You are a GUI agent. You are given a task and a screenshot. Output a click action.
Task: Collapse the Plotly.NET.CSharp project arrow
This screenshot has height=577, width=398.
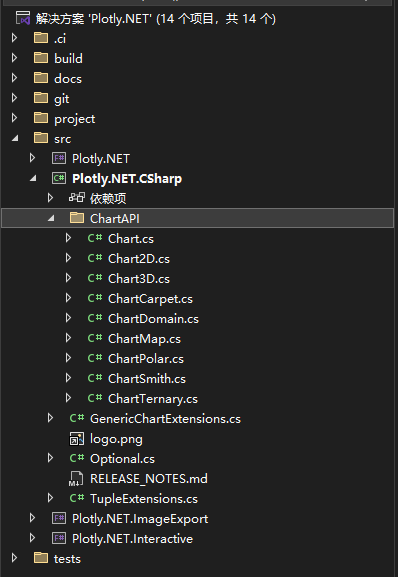33,178
